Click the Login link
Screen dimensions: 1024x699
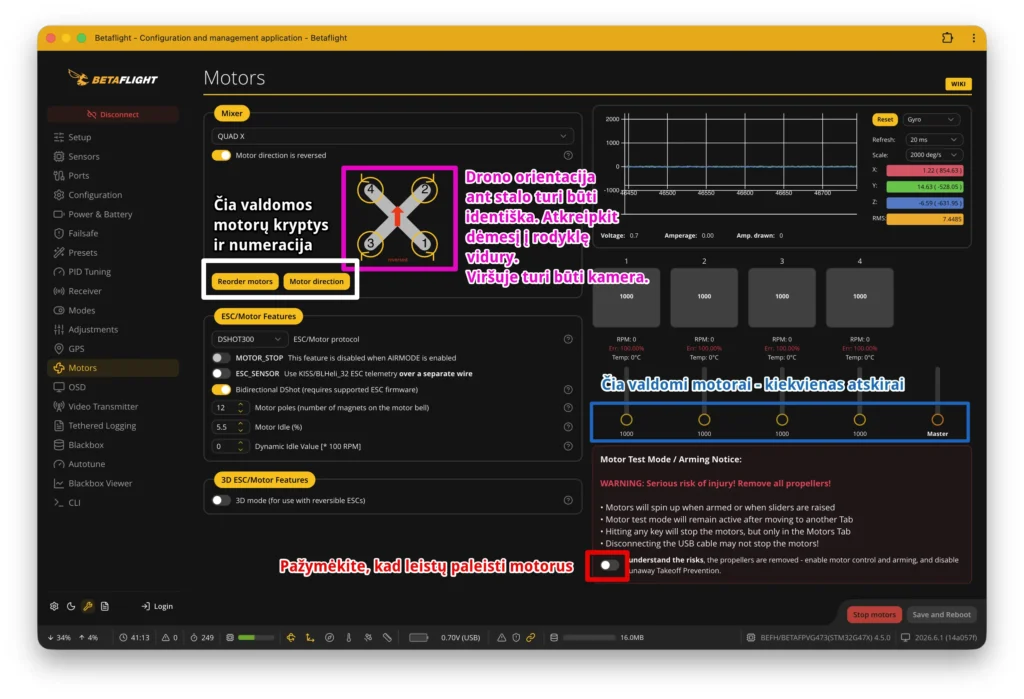point(157,606)
